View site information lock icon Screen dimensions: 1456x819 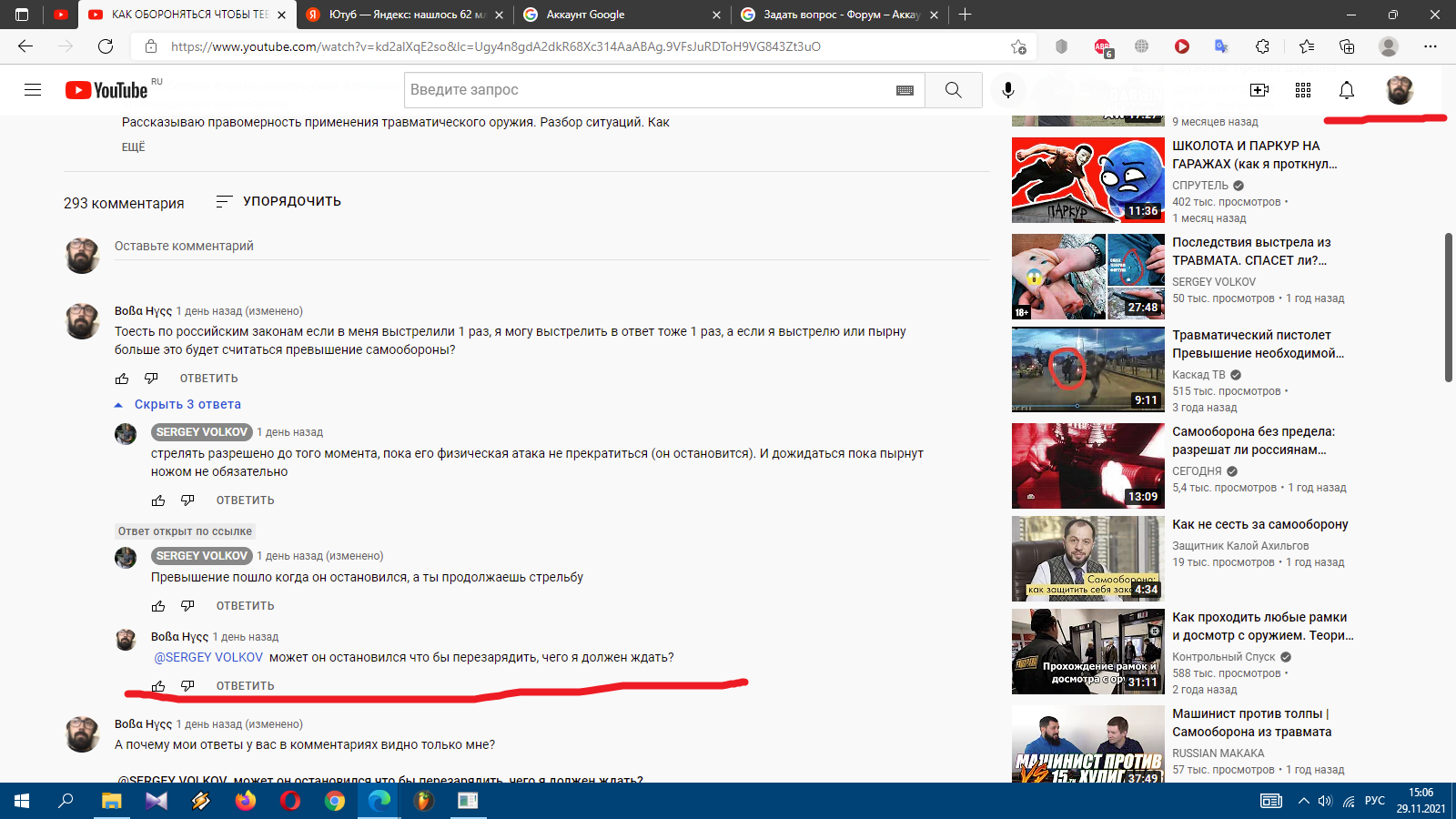click(x=151, y=46)
